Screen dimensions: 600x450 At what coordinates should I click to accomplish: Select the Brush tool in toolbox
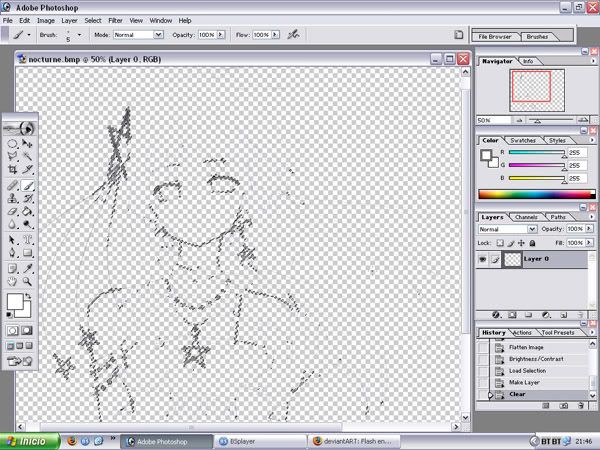[27, 186]
